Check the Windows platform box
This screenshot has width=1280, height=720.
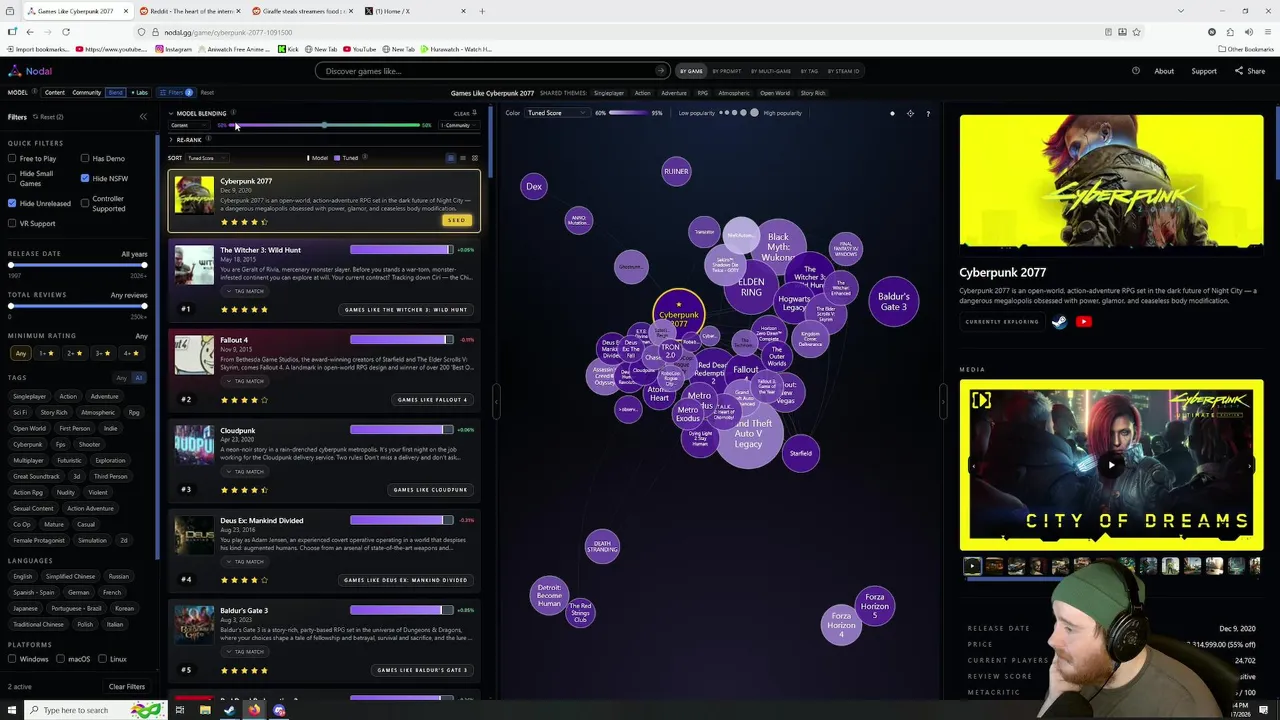coord(12,659)
